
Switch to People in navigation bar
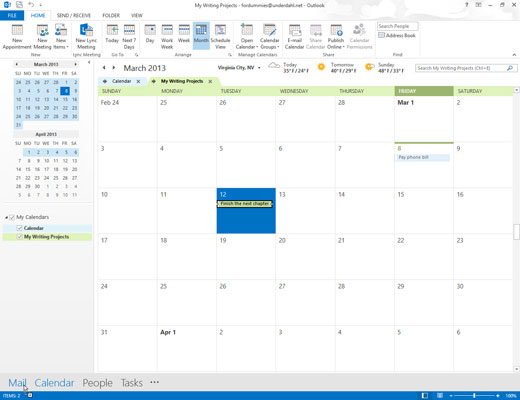(x=97, y=383)
